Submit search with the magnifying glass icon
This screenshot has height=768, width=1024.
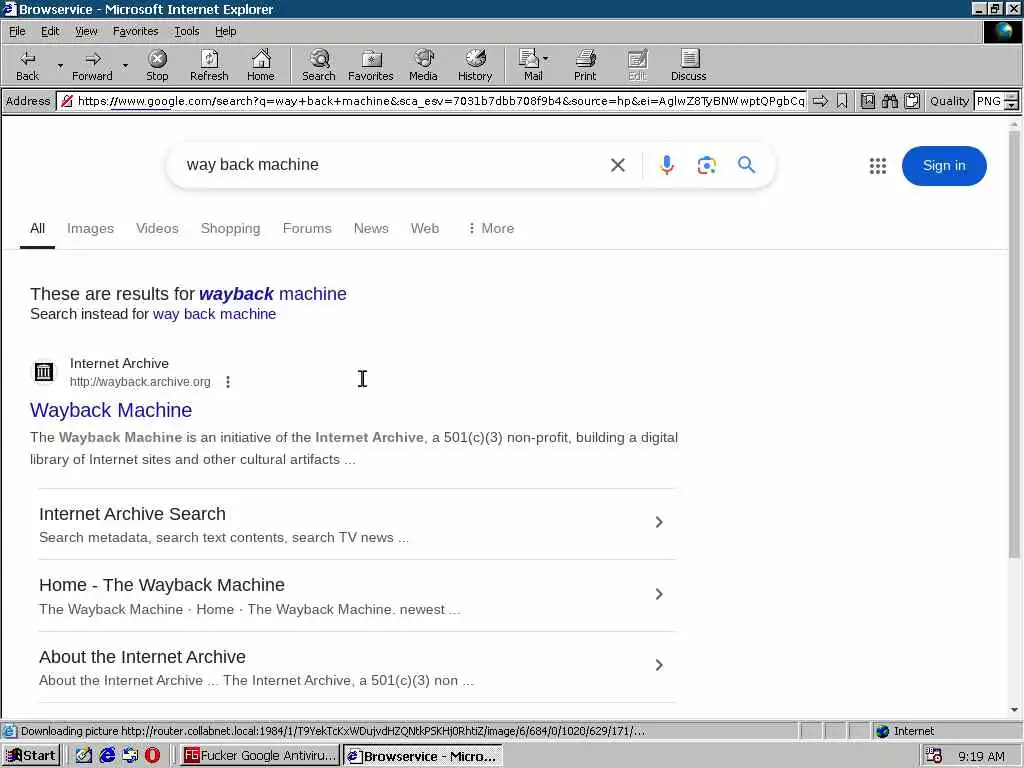[746, 165]
